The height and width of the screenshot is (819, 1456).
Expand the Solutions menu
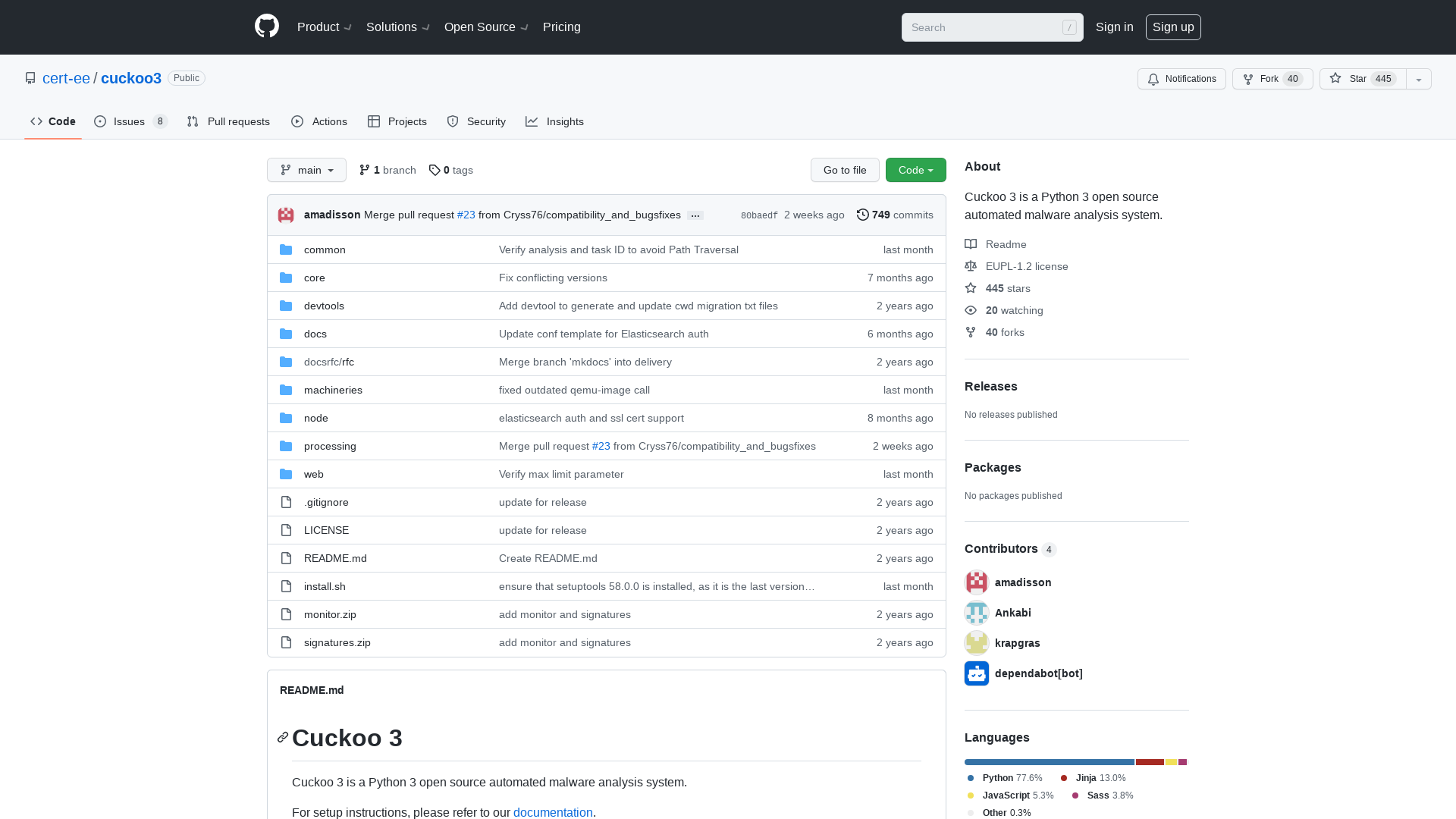(x=398, y=27)
